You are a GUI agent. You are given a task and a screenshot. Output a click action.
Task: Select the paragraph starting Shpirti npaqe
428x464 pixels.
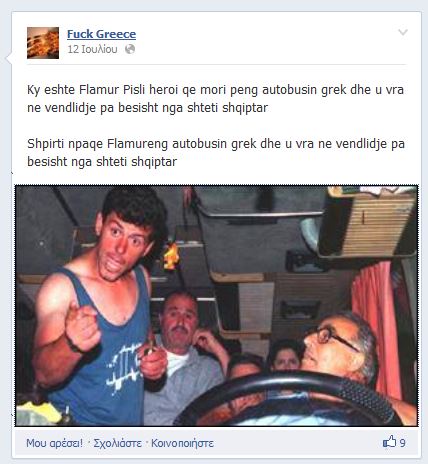click(x=216, y=153)
